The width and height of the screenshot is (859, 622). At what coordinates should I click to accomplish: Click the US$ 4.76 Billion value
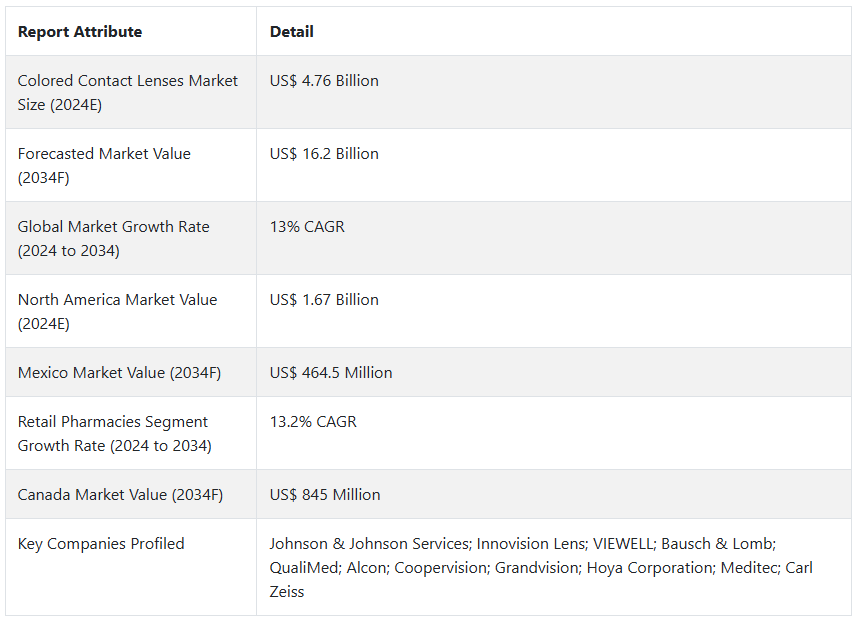pyautogui.click(x=324, y=81)
